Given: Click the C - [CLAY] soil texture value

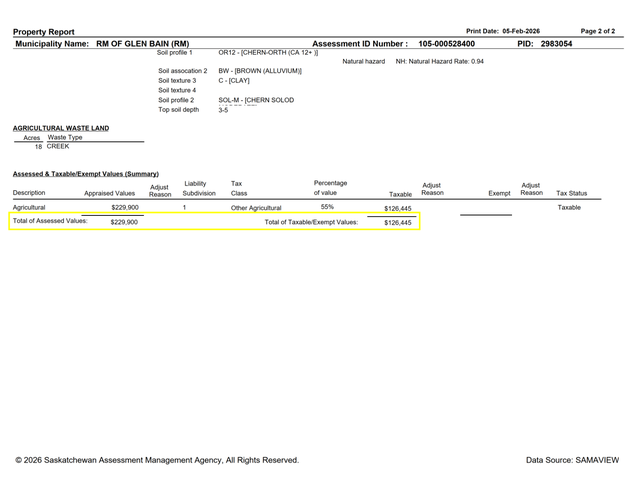Looking at the screenshot, I should point(234,81).
